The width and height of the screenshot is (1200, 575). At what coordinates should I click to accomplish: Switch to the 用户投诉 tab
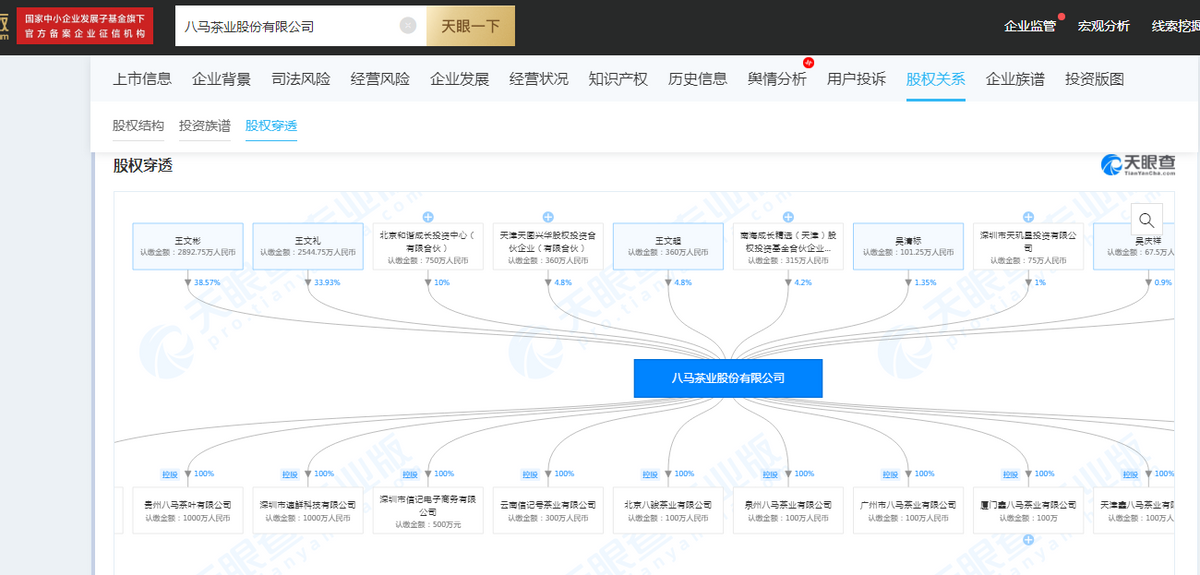point(856,79)
